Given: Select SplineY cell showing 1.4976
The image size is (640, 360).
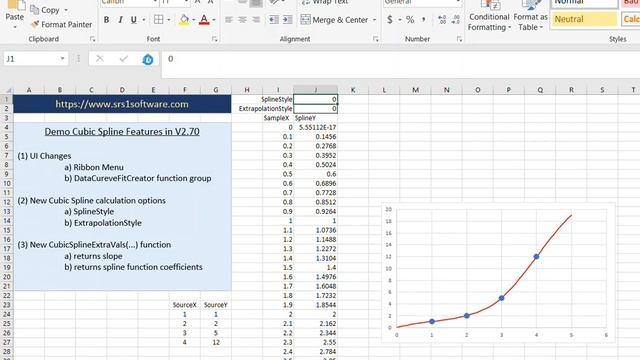Looking at the screenshot, I should pyautogui.click(x=316, y=277).
